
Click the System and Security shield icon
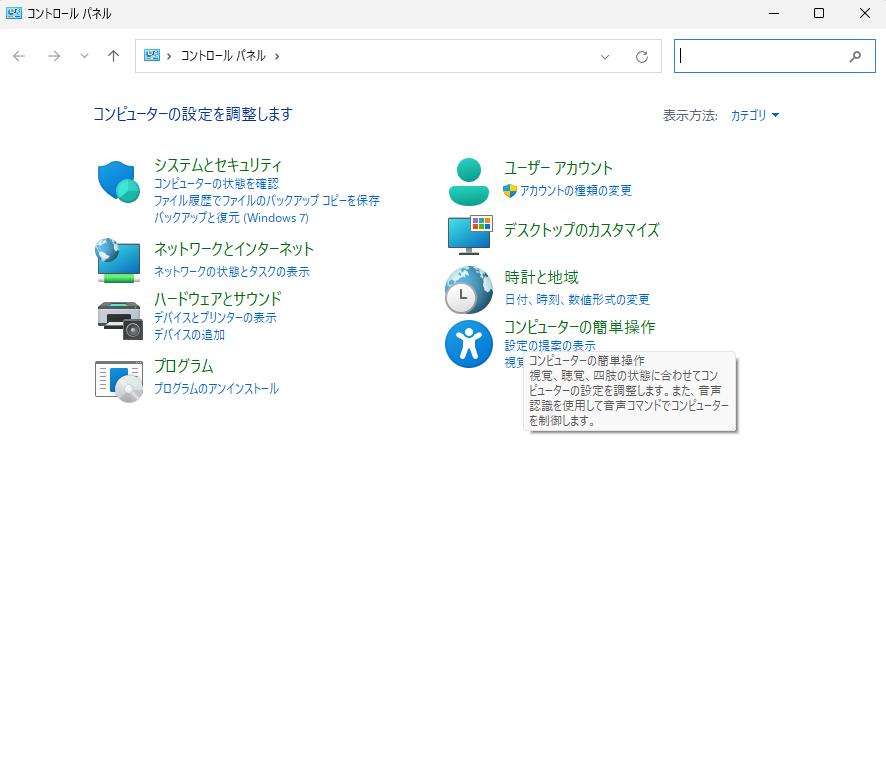[x=118, y=182]
